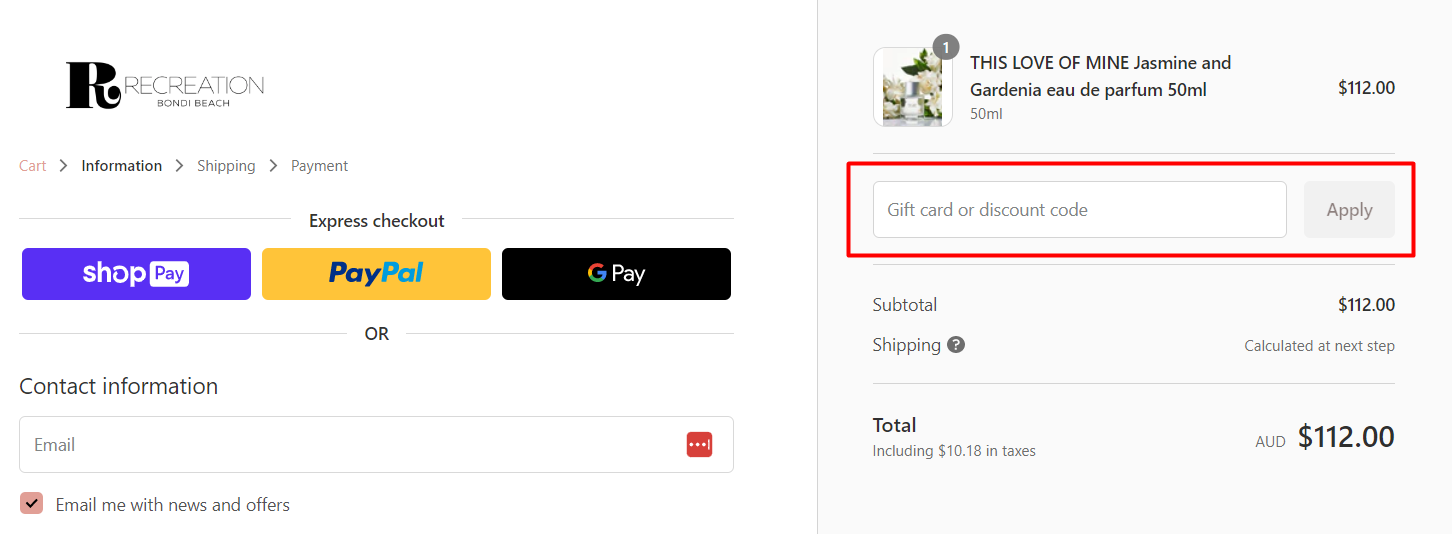Focus the Email input field
The image size is (1452, 534).
pyautogui.click(x=350, y=445)
